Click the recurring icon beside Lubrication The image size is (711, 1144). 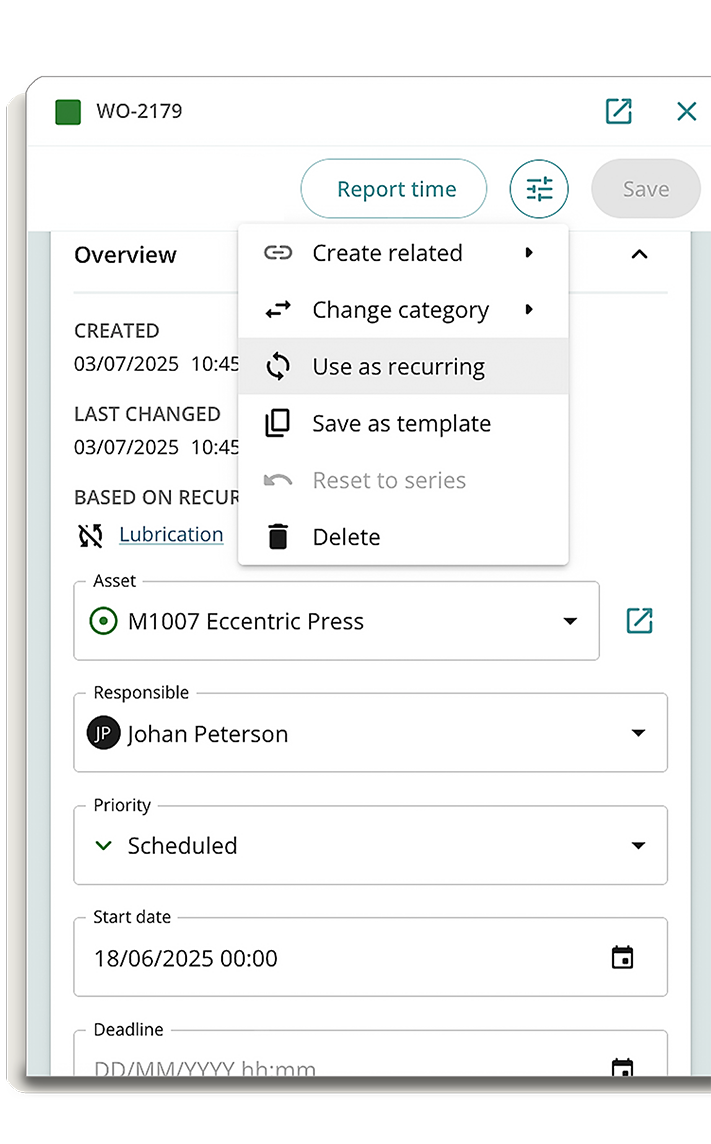91,535
